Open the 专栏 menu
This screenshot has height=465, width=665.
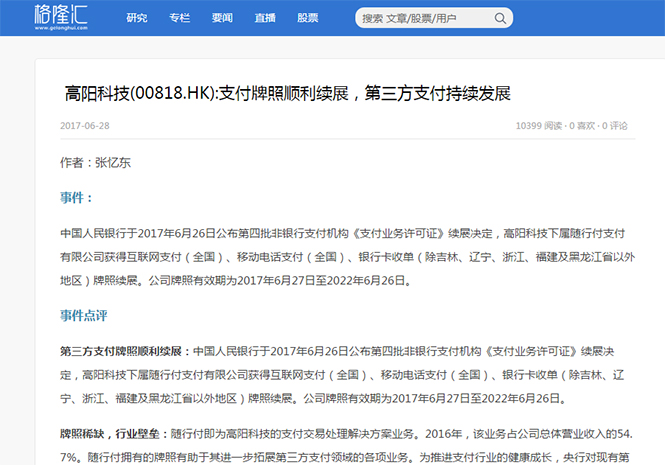tap(179, 18)
